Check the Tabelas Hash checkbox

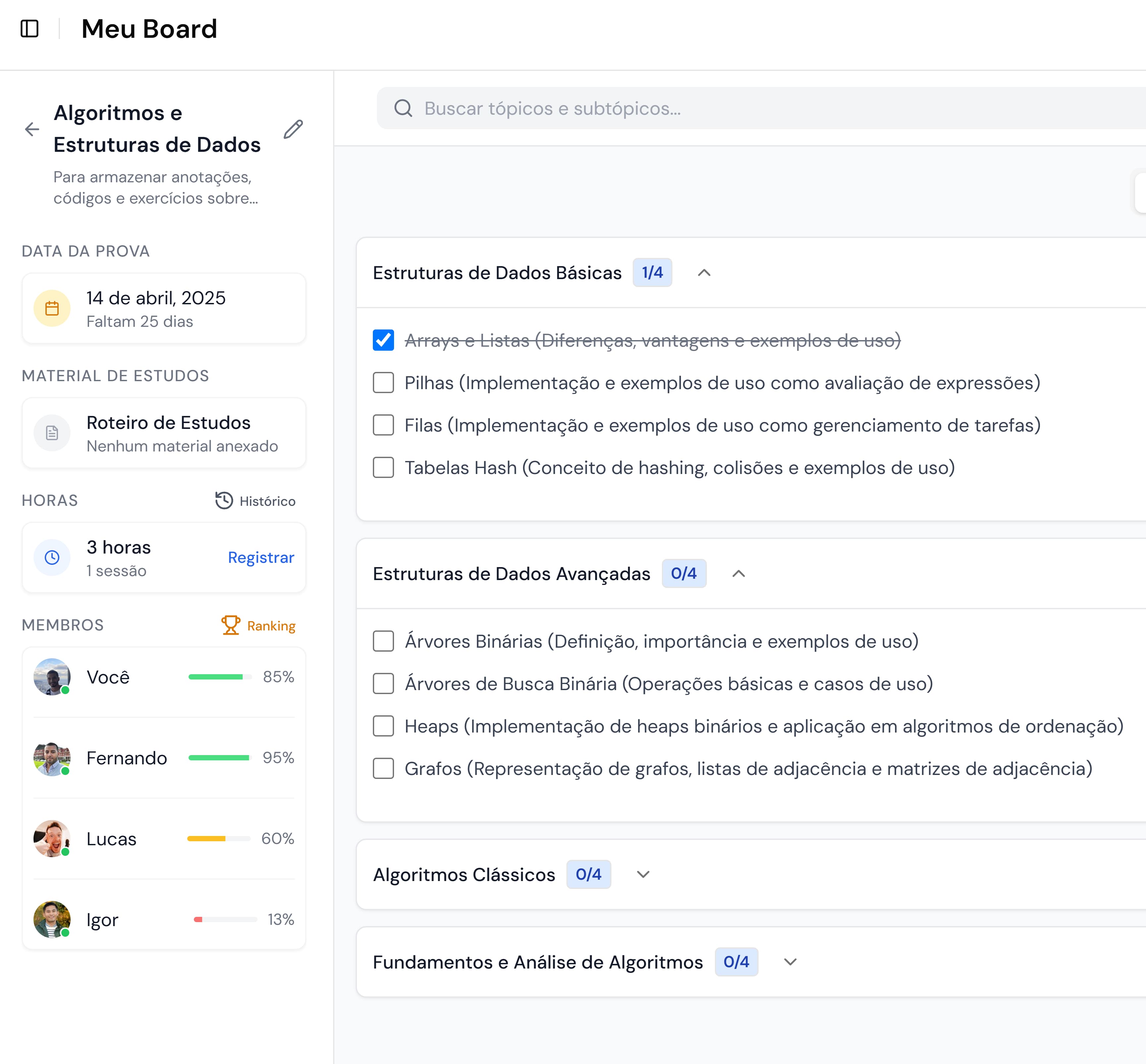pos(383,467)
